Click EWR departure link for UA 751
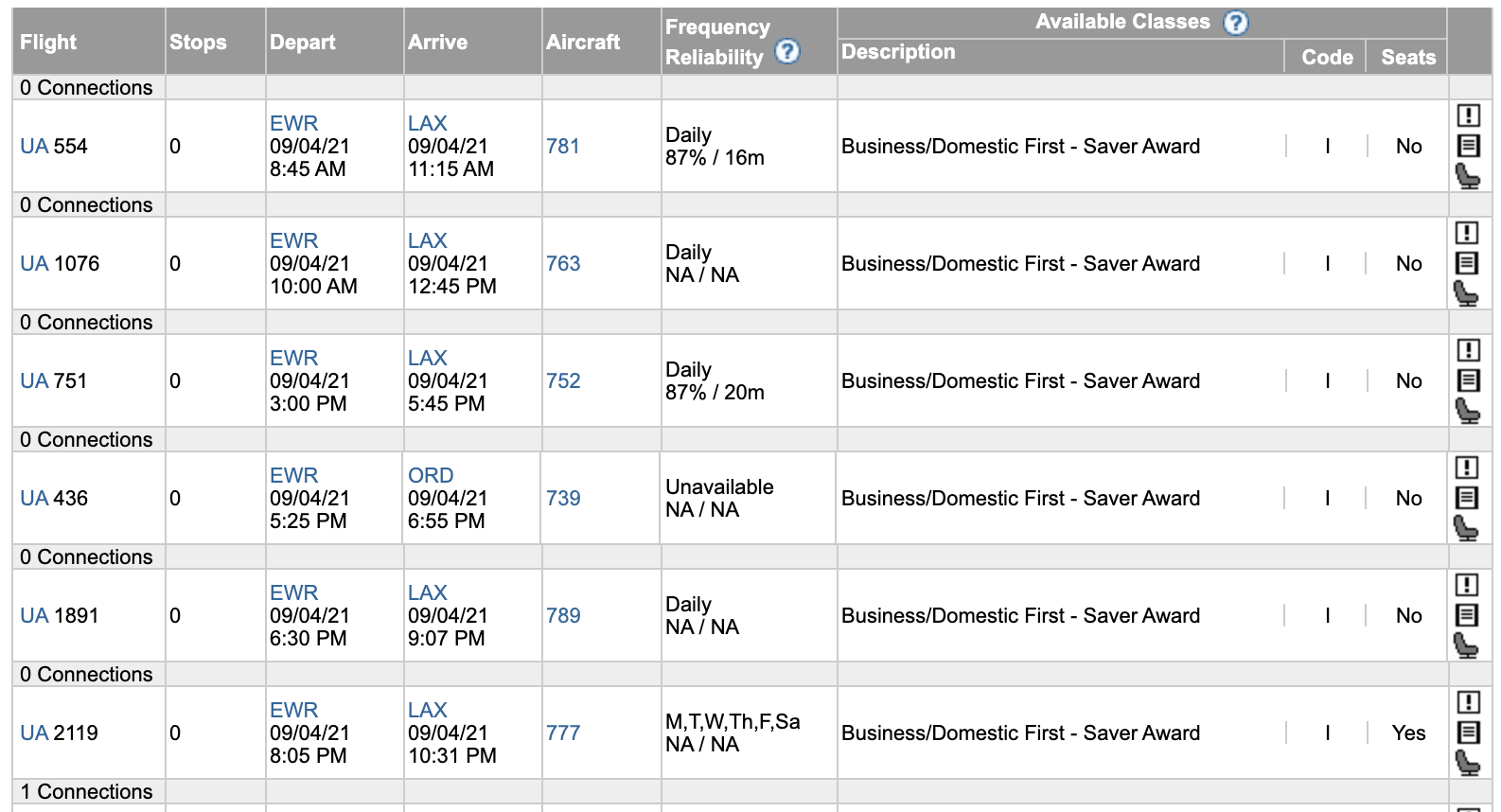The width and height of the screenshot is (1501, 812). pos(294,358)
